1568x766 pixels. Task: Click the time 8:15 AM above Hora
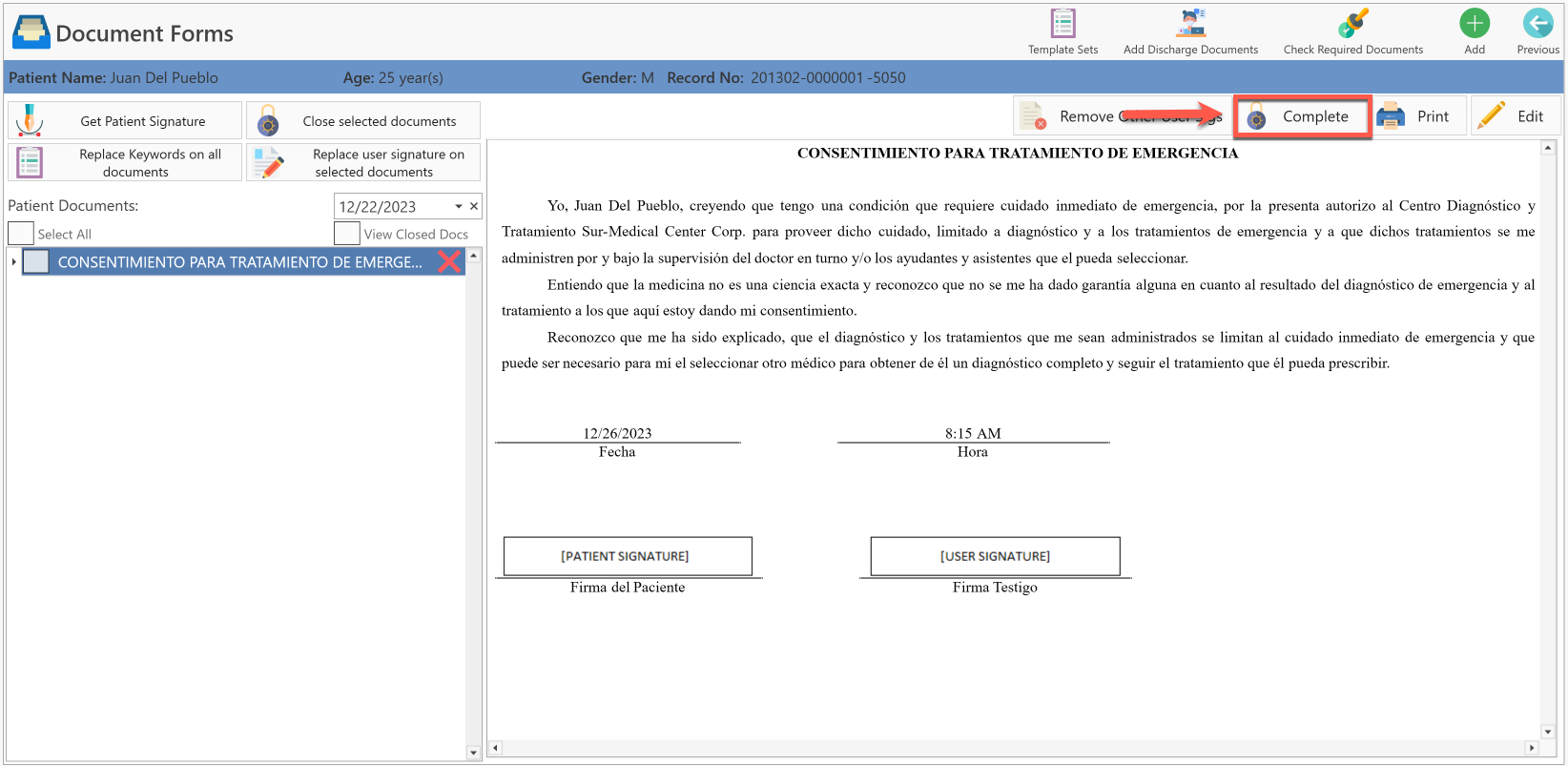[973, 433]
